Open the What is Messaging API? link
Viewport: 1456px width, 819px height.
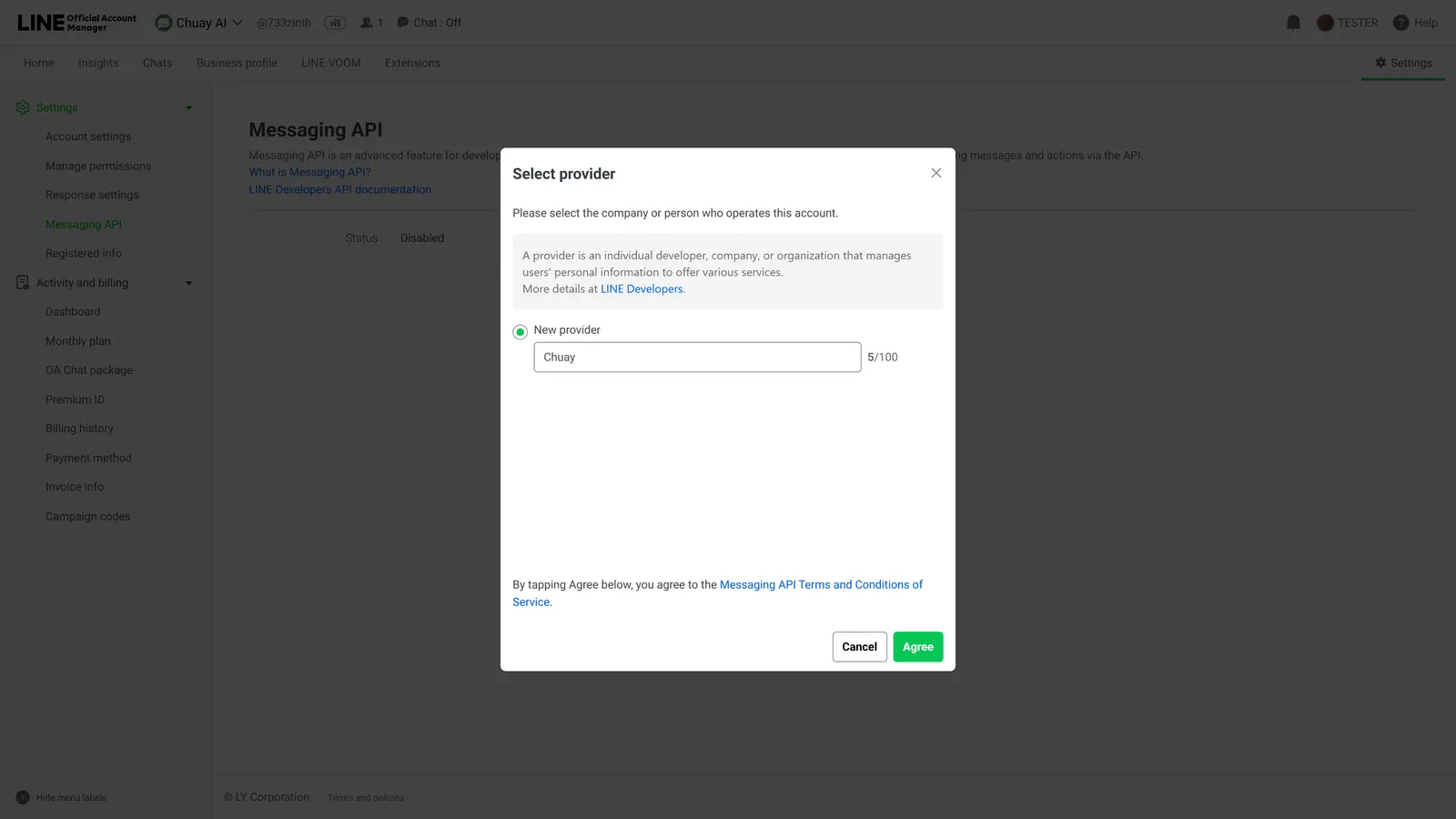(309, 172)
